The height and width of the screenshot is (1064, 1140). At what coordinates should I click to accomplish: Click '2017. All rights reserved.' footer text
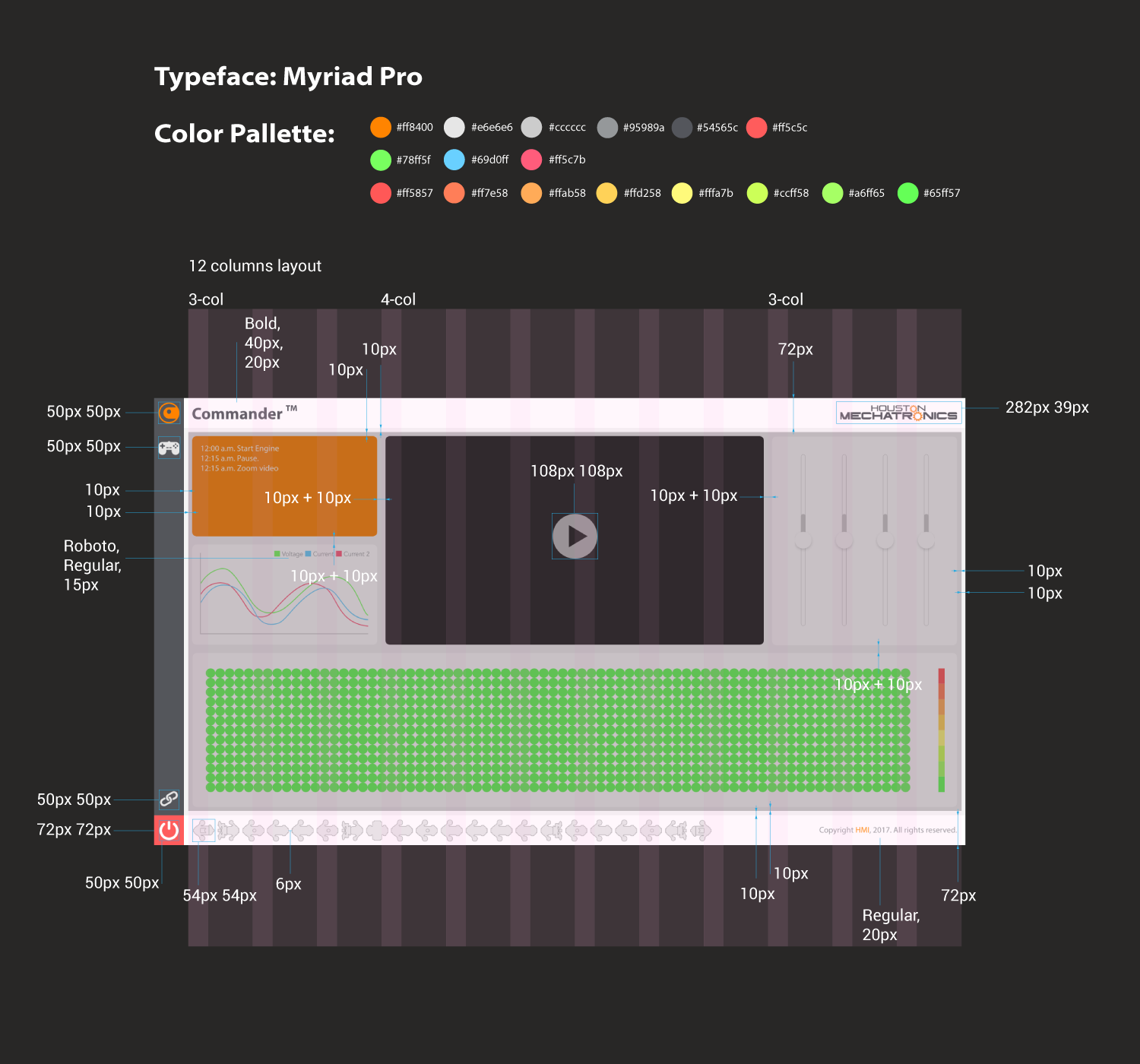(x=914, y=830)
